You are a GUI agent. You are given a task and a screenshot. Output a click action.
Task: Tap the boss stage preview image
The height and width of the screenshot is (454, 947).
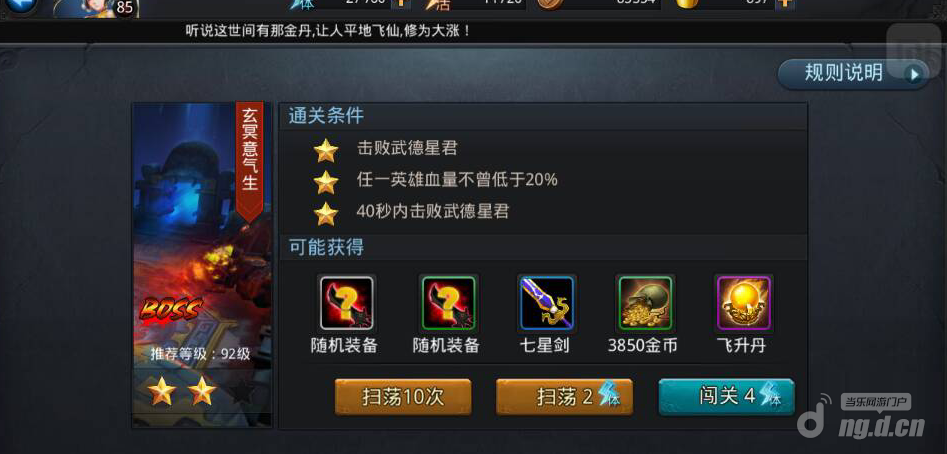[202, 235]
